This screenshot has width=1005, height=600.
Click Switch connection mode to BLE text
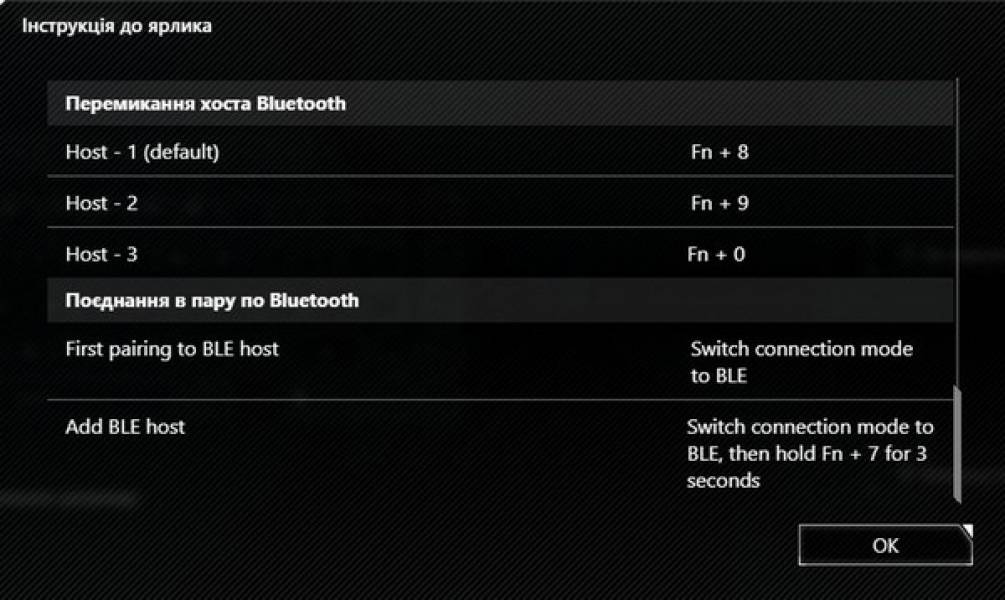[x=800, y=362]
